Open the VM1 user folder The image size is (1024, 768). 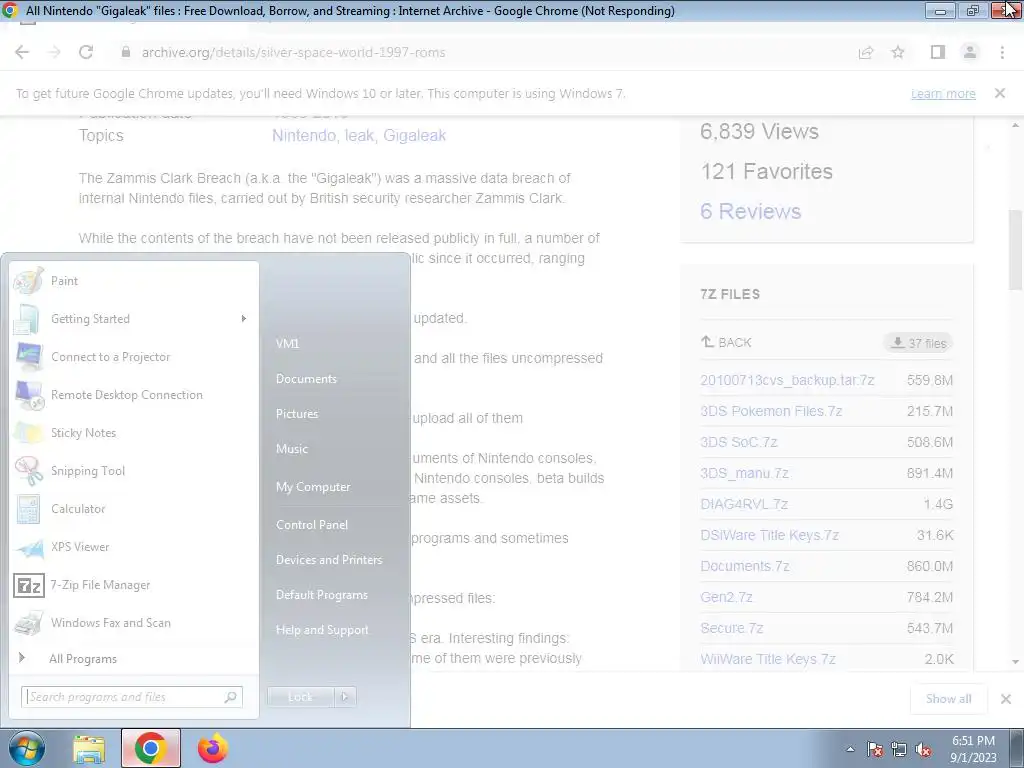pos(287,344)
